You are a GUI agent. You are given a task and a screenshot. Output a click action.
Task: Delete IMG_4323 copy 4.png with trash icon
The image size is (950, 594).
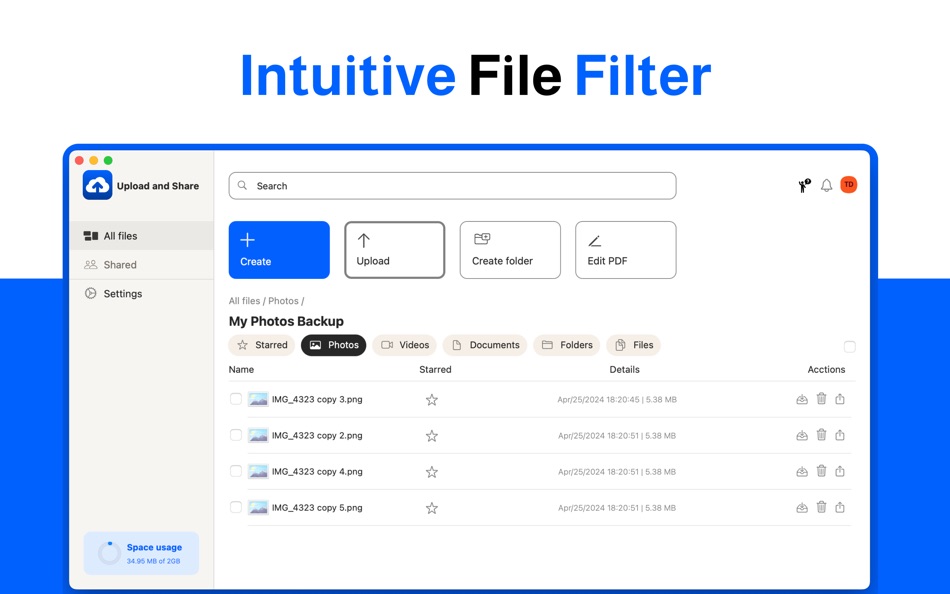(x=822, y=470)
